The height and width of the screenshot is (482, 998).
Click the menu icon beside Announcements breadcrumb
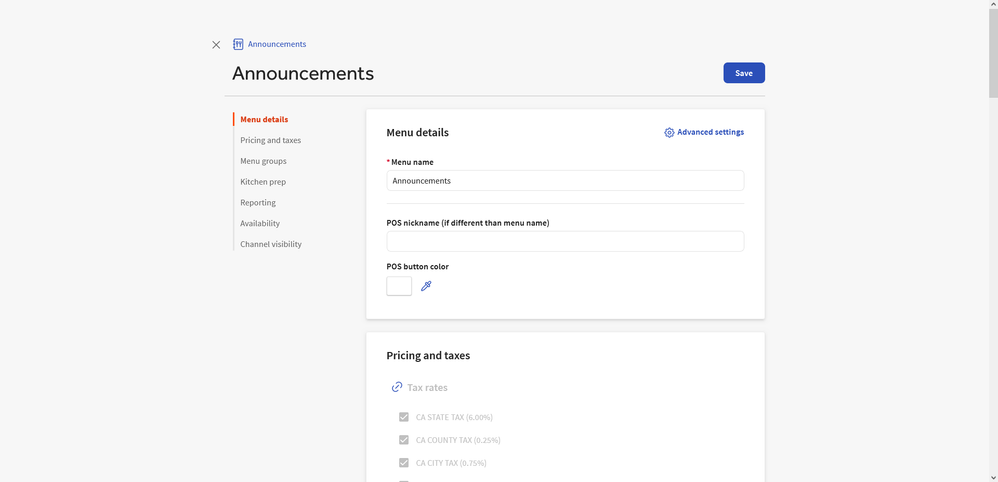[238, 44]
